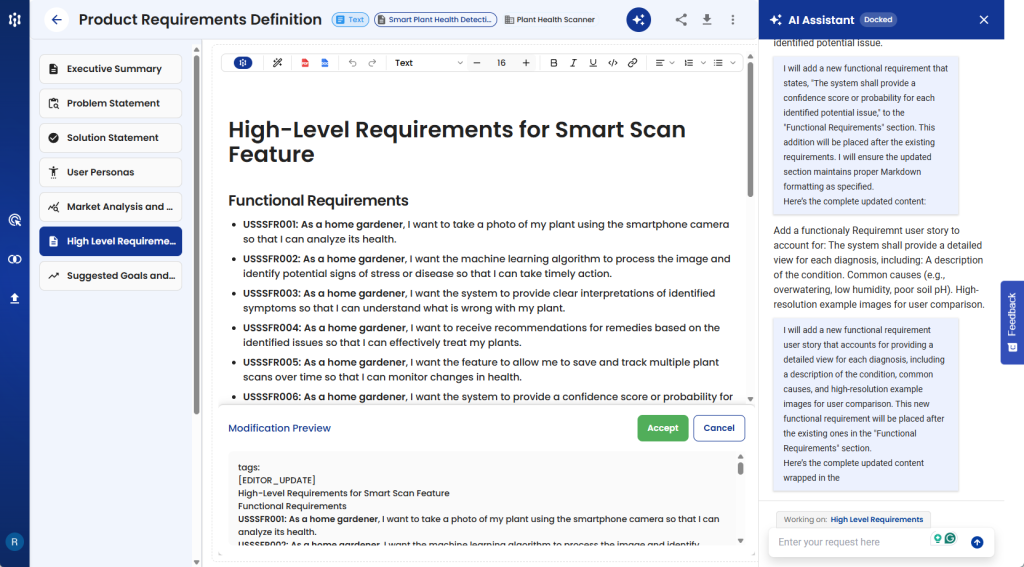
Task: Click the magic wand editor tool
Action: [x=278, y=63]
